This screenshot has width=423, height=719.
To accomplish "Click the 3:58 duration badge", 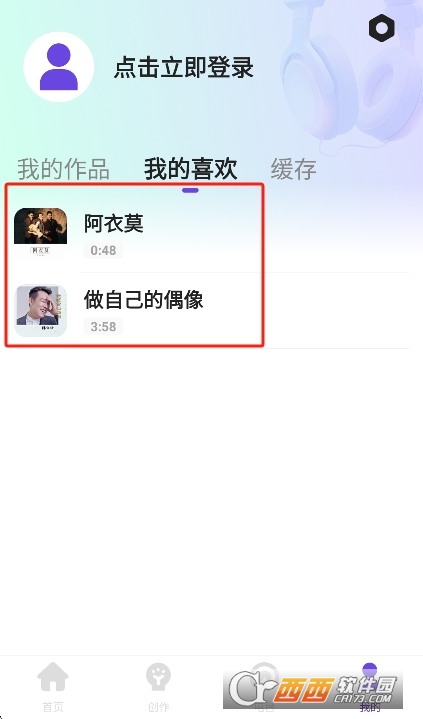I will 103,326.
